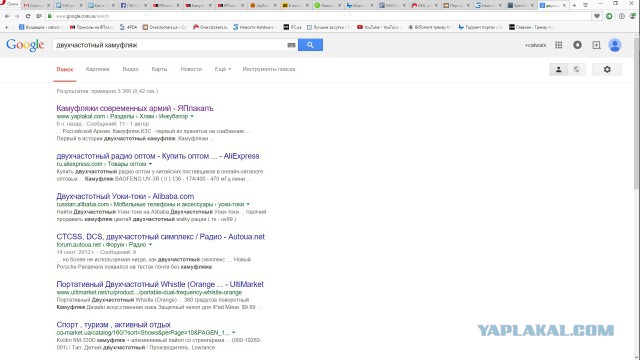Open on-screen keyboard icon in search box
Viewport: 640px width, 360px height.
click(x=291, y=45)
